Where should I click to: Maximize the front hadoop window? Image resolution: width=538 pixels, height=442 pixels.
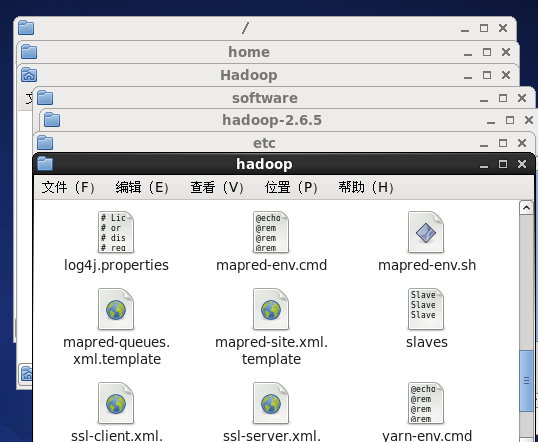click(x=503, y=164)
